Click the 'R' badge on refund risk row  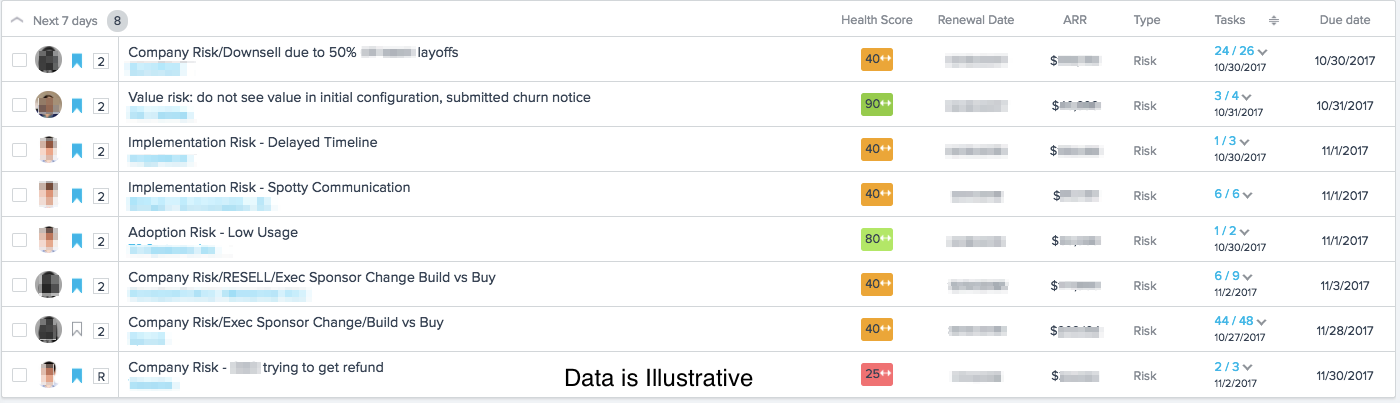pos(101,376)
